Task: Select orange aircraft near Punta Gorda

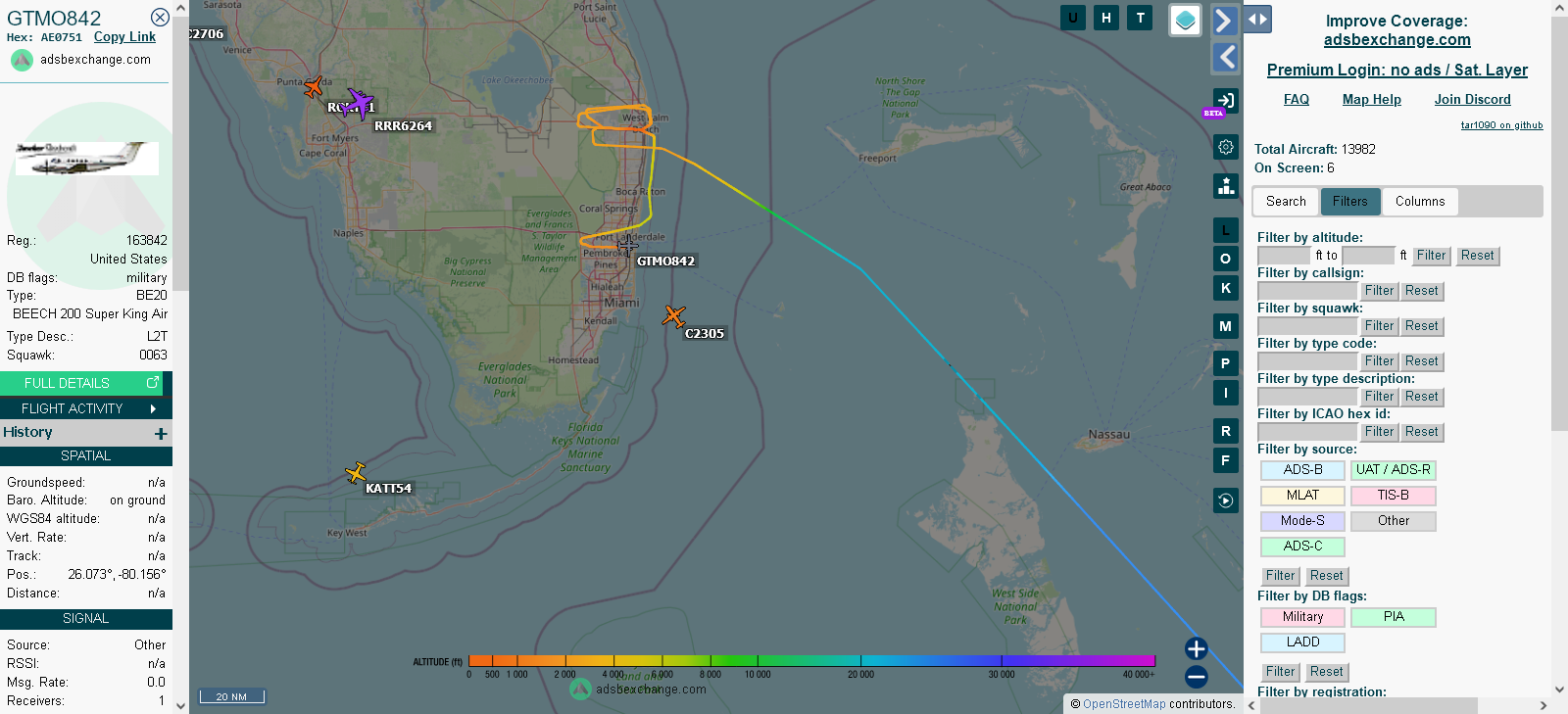Action: coord(314,87)
